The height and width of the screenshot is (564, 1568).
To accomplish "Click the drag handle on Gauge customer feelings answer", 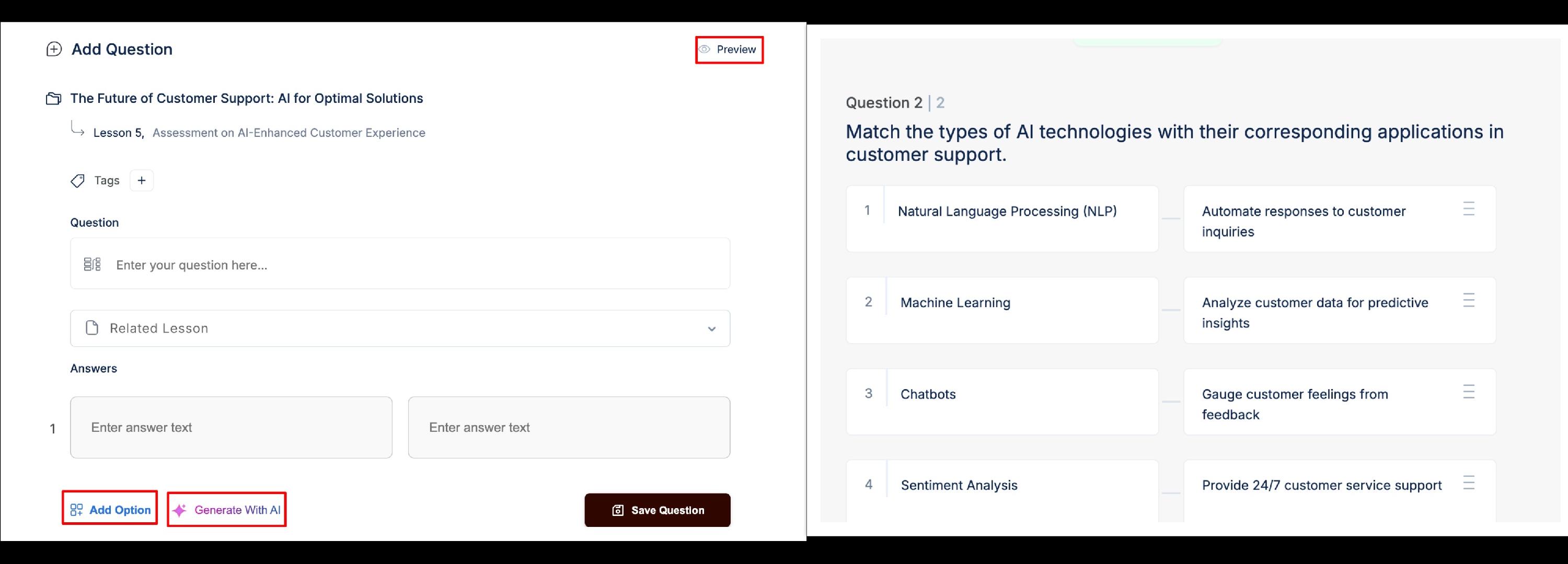I will click(x=1469, y=391).
